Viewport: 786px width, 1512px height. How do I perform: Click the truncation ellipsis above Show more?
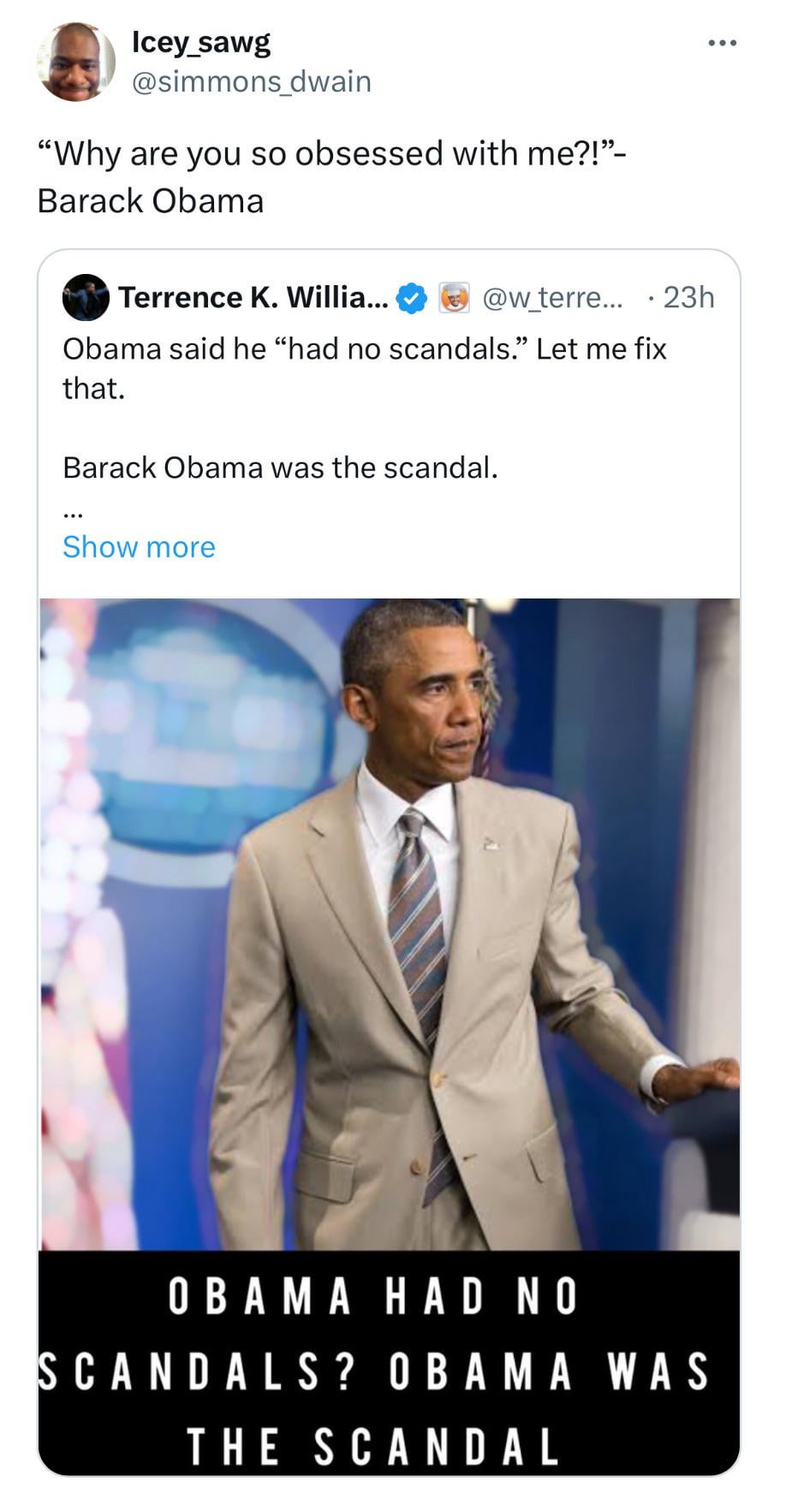tap(73, 514)
